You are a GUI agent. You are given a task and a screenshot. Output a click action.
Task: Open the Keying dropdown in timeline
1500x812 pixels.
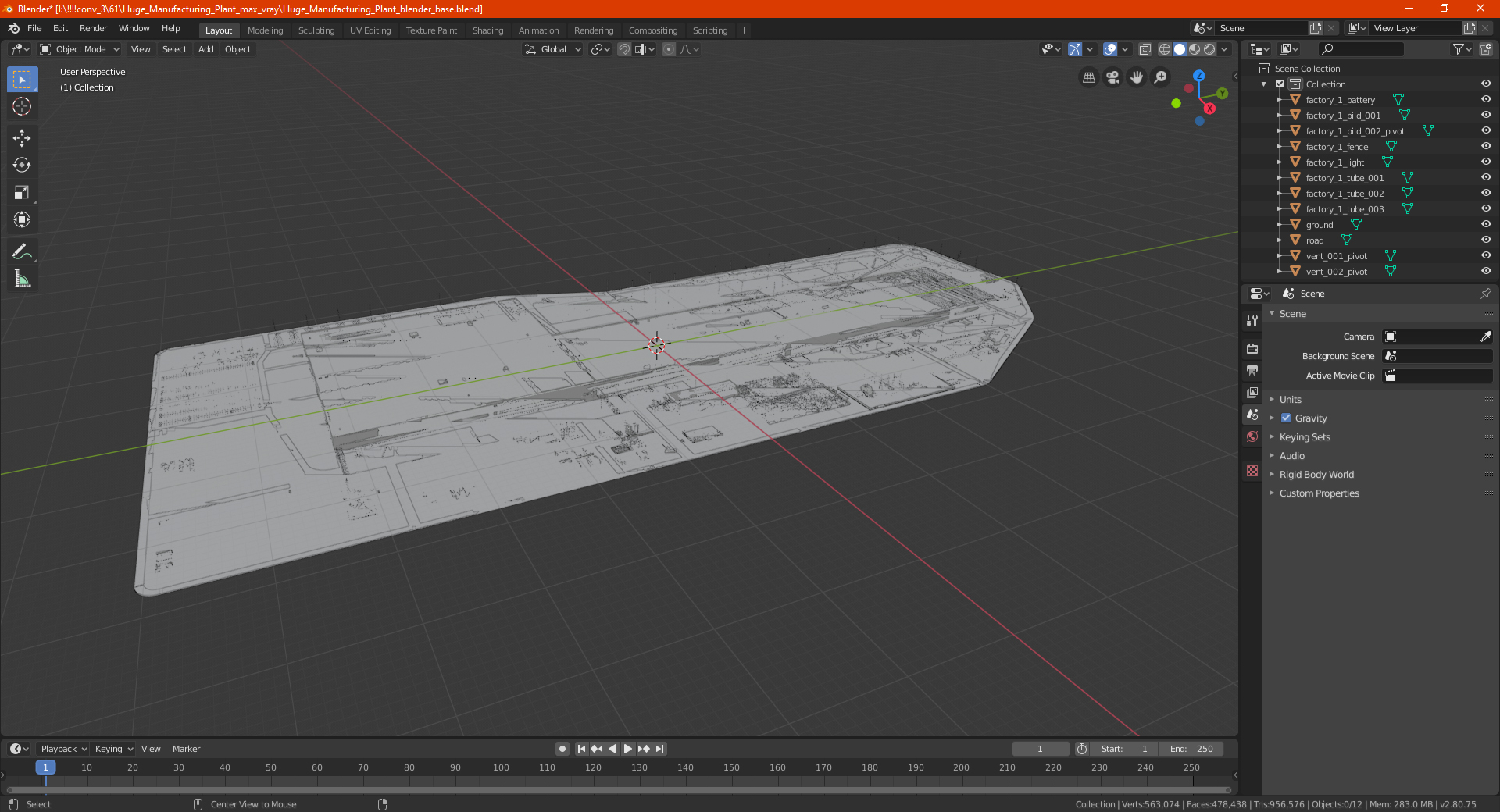point(113,749)
